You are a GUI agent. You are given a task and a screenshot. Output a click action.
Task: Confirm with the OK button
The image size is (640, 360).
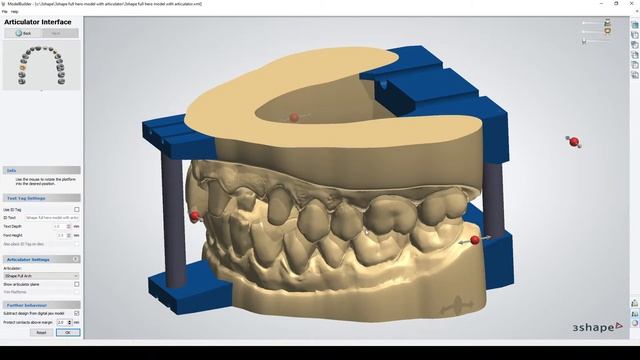(x=68, y=332)
